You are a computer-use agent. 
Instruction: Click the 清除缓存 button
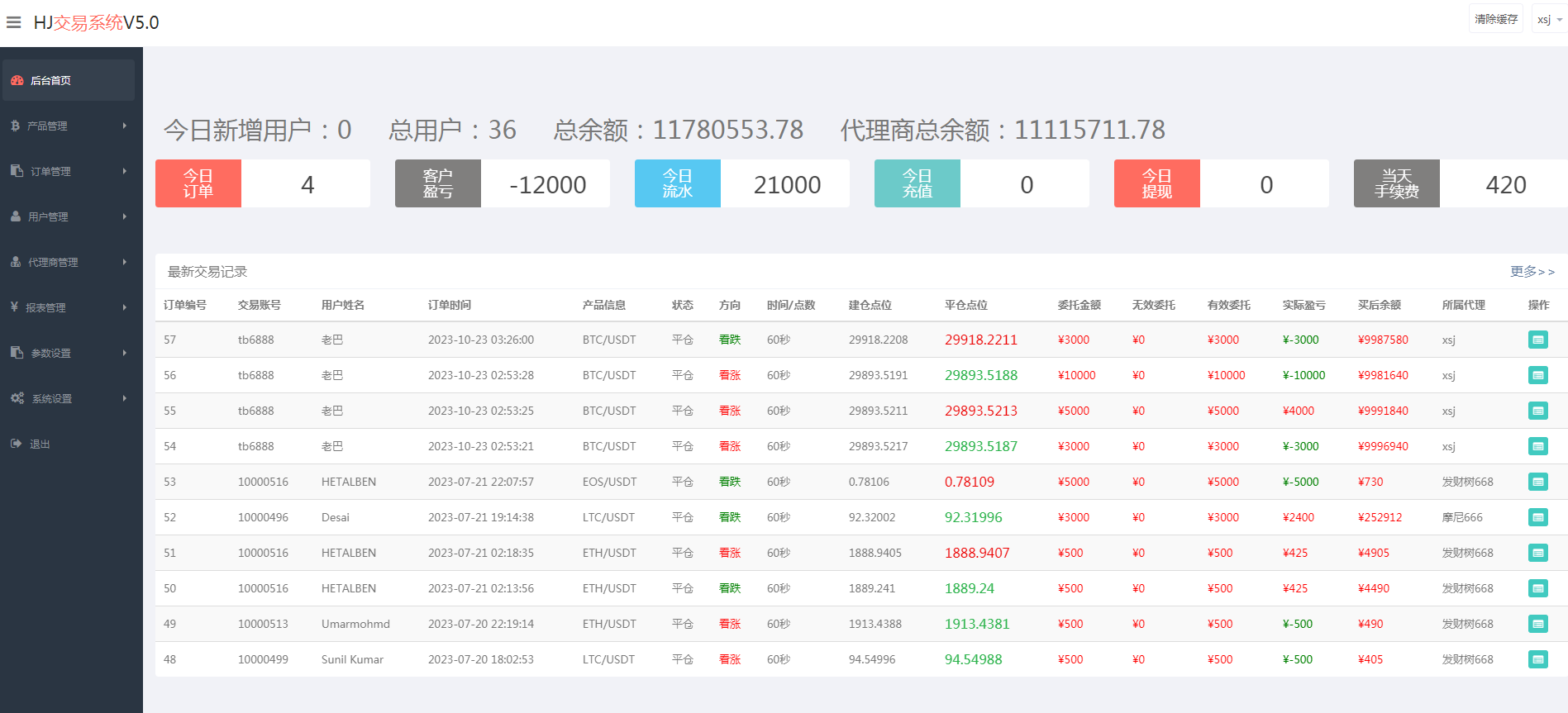[x=1495, y=19]
